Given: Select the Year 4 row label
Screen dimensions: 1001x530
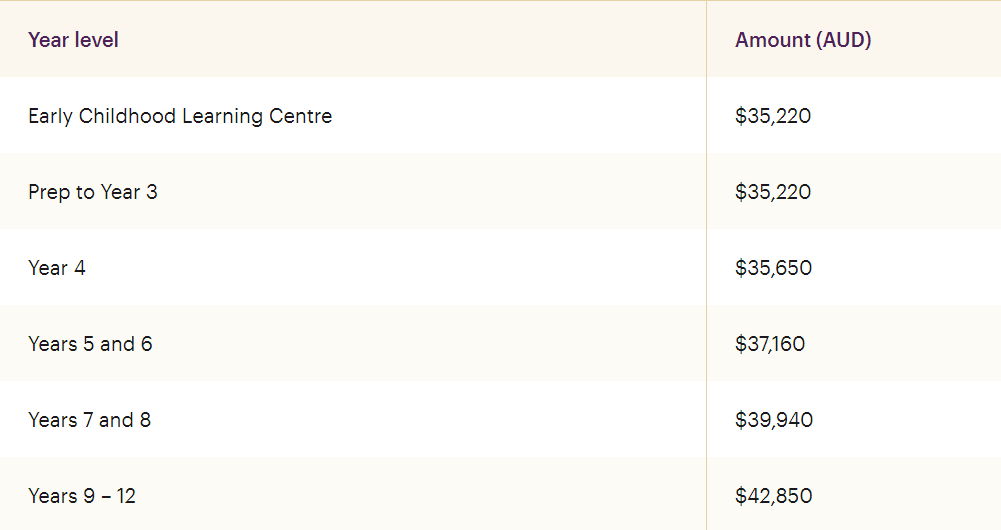Looking at the screenshot, I should click(x=57, y=268).
